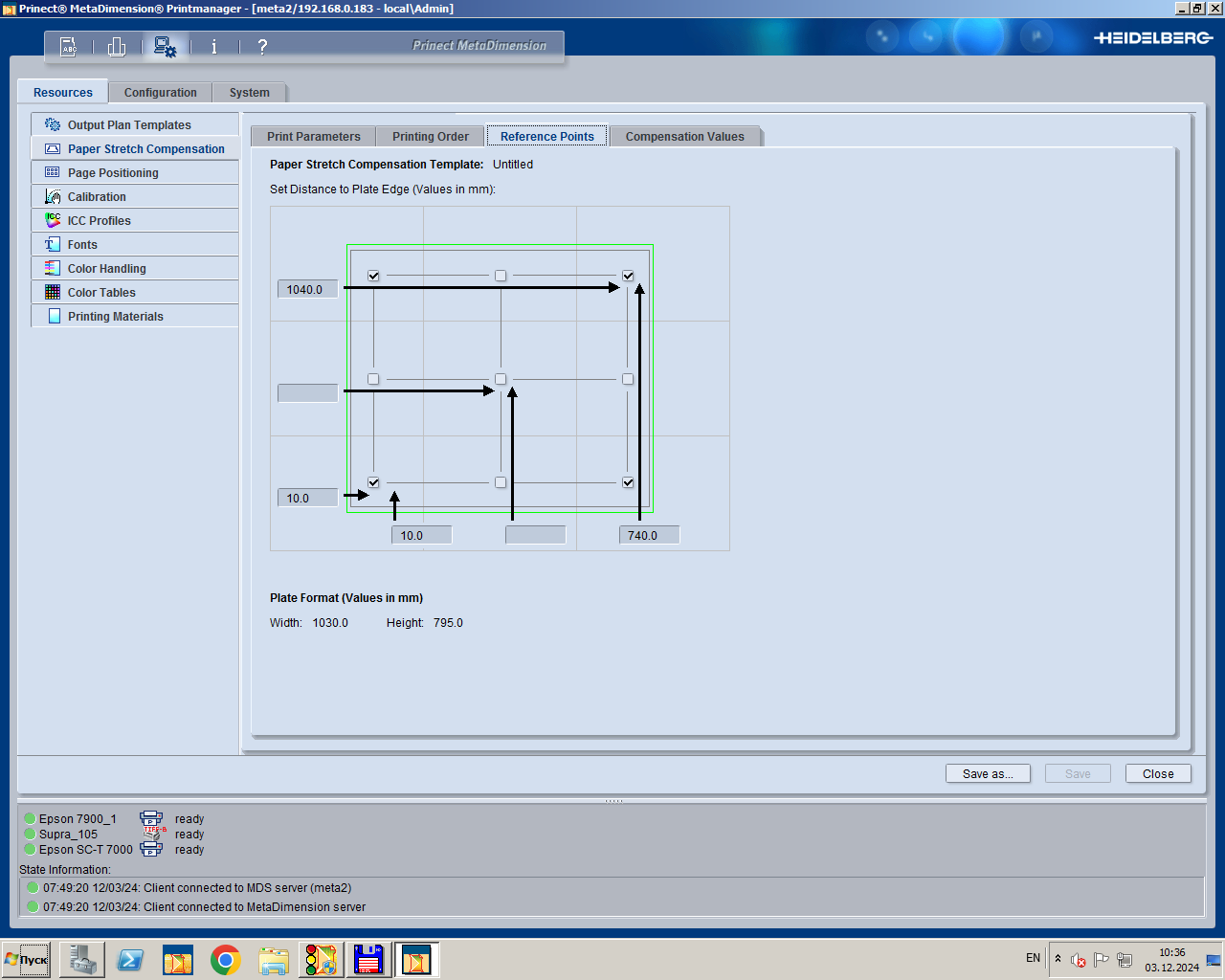Click the 740.0 horizontal distance field

(x=649, y=535)
